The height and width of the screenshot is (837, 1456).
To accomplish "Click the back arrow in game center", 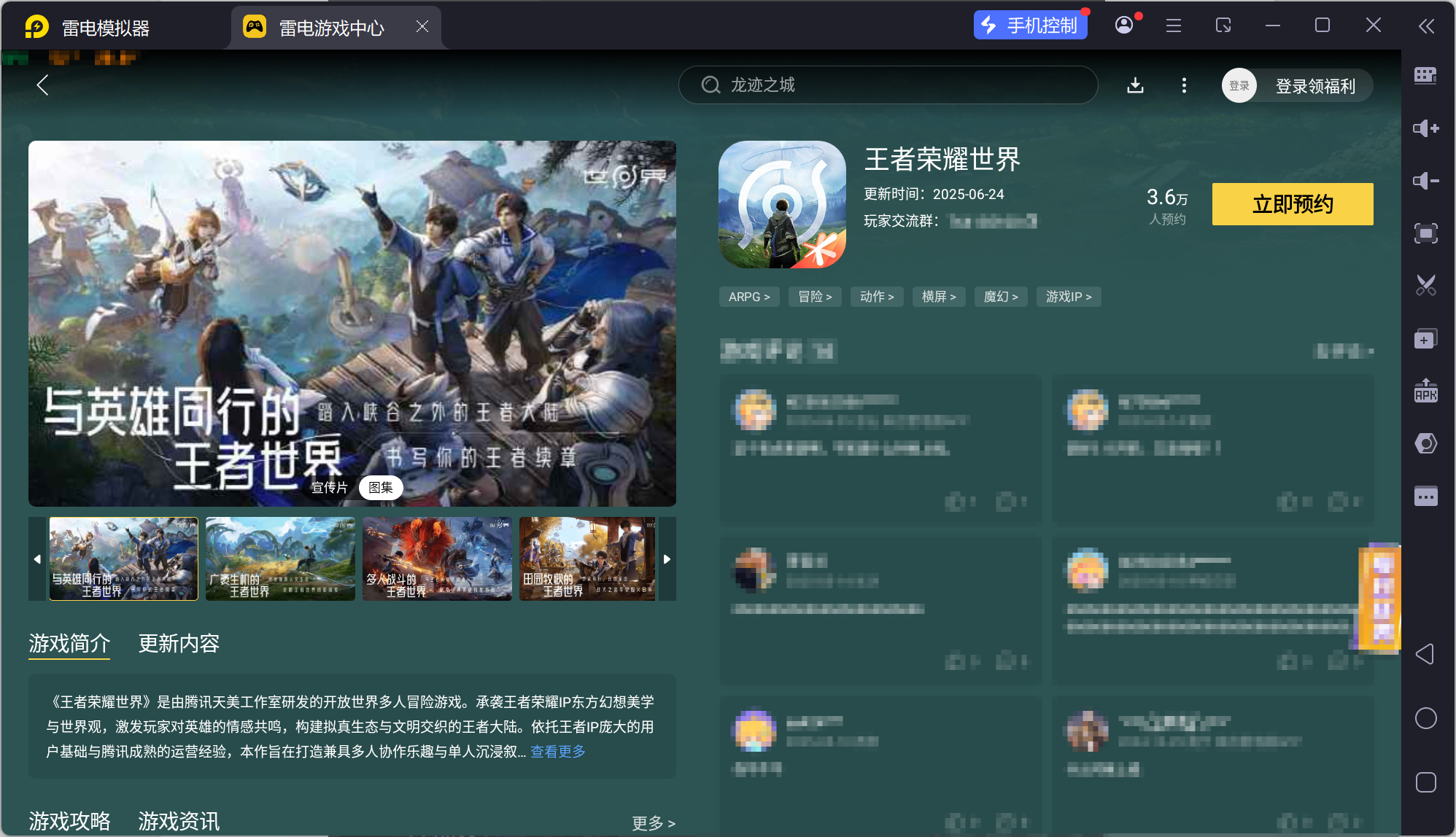I will (42, 85).
